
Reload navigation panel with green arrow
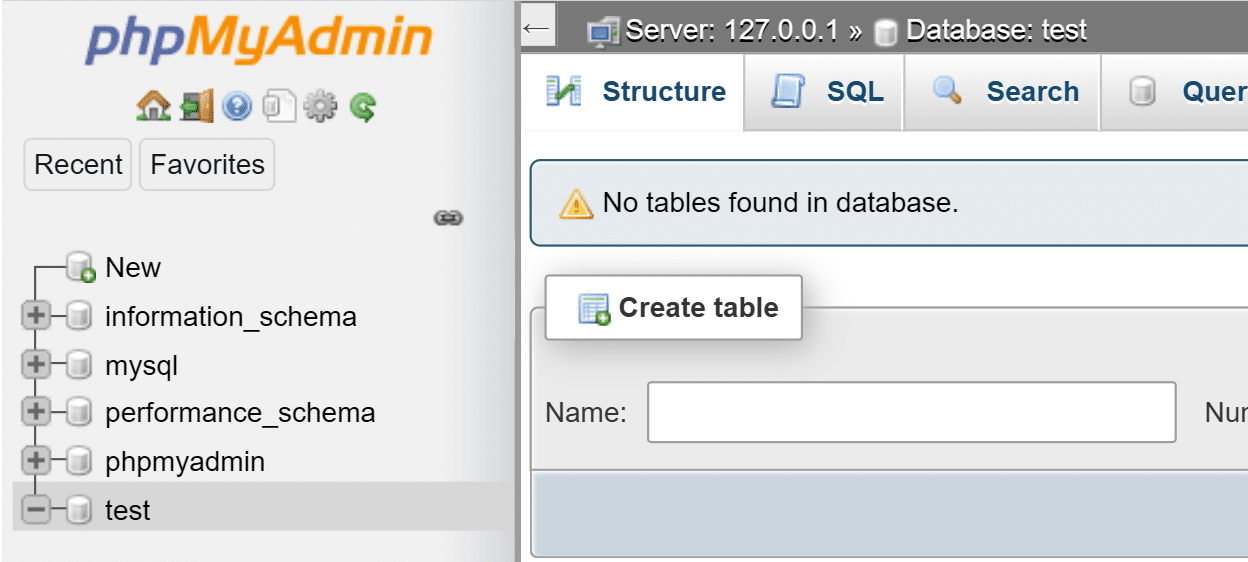tap(362, 106)
